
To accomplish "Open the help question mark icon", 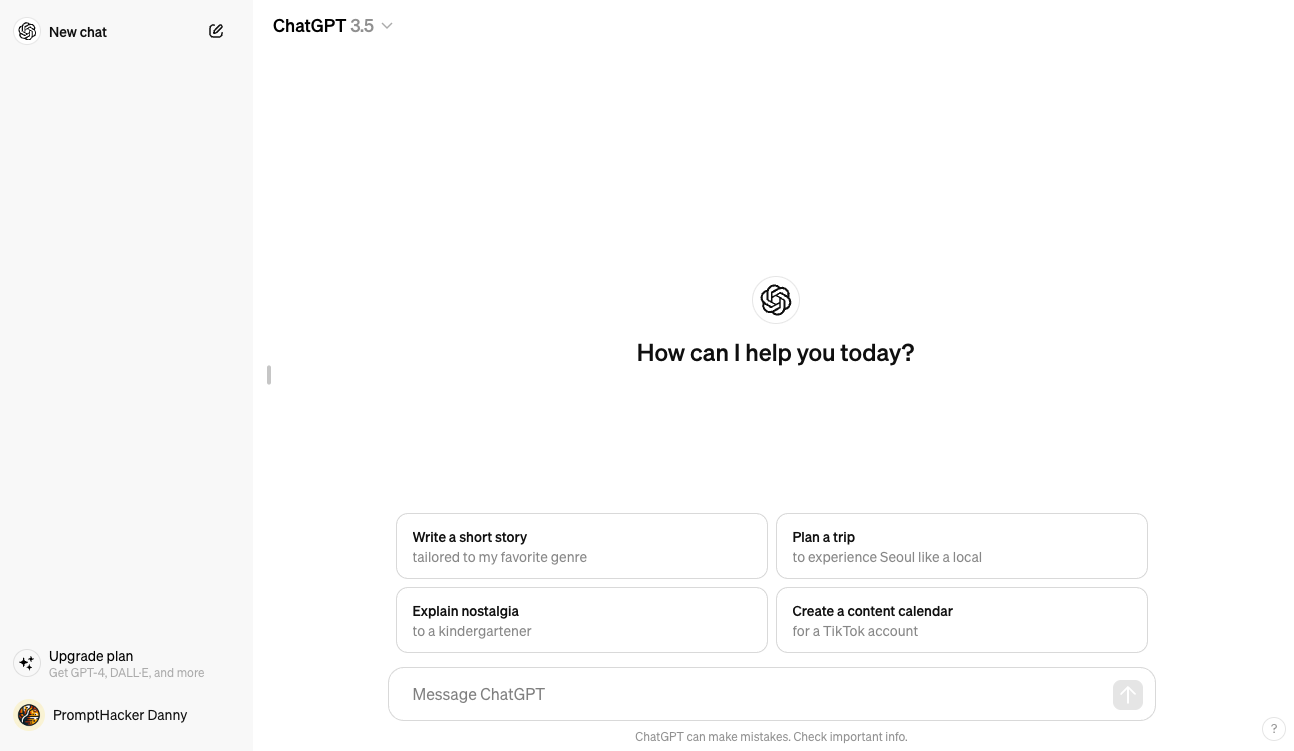I will (x=1273, y=729).
